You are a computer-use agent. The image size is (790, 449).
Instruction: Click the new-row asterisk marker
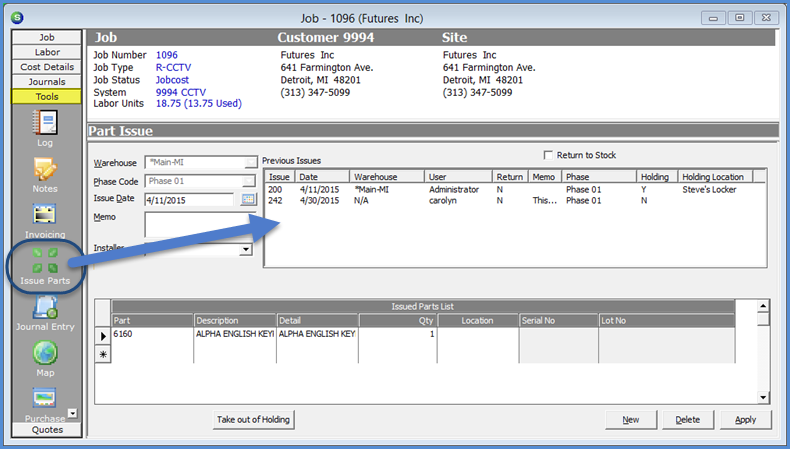(103, 354)
